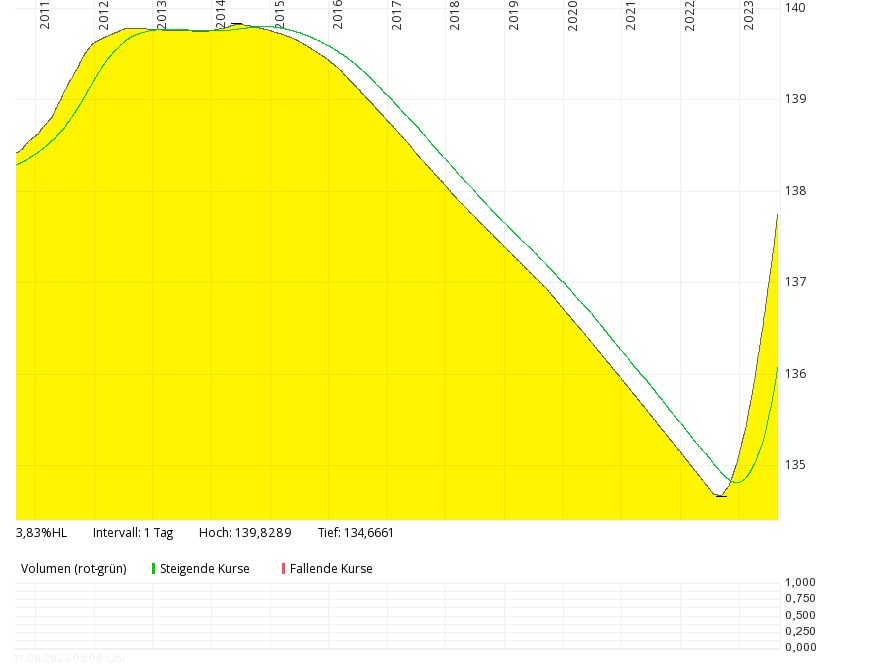Click the 140 price axis label
This screenshot has height=669, width=895.
(796, 7)
